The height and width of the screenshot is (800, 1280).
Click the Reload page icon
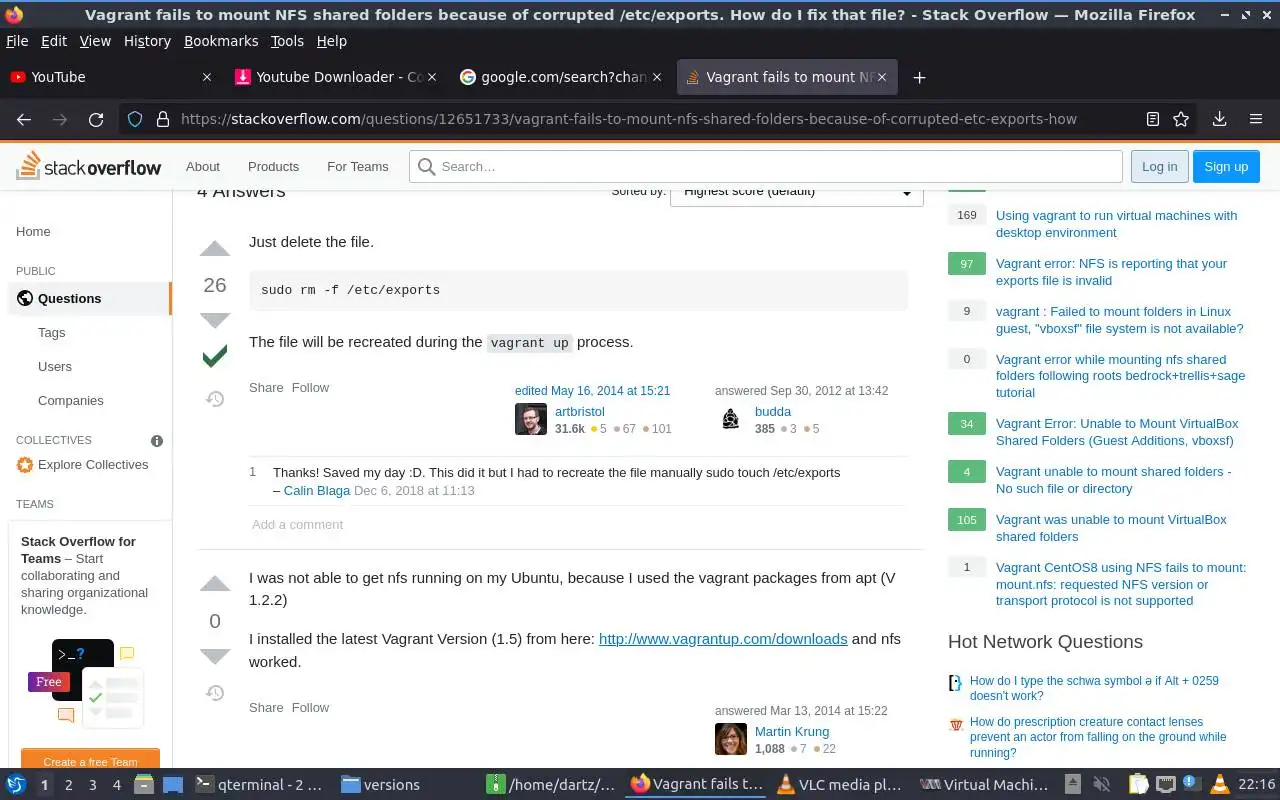point(96,119)
